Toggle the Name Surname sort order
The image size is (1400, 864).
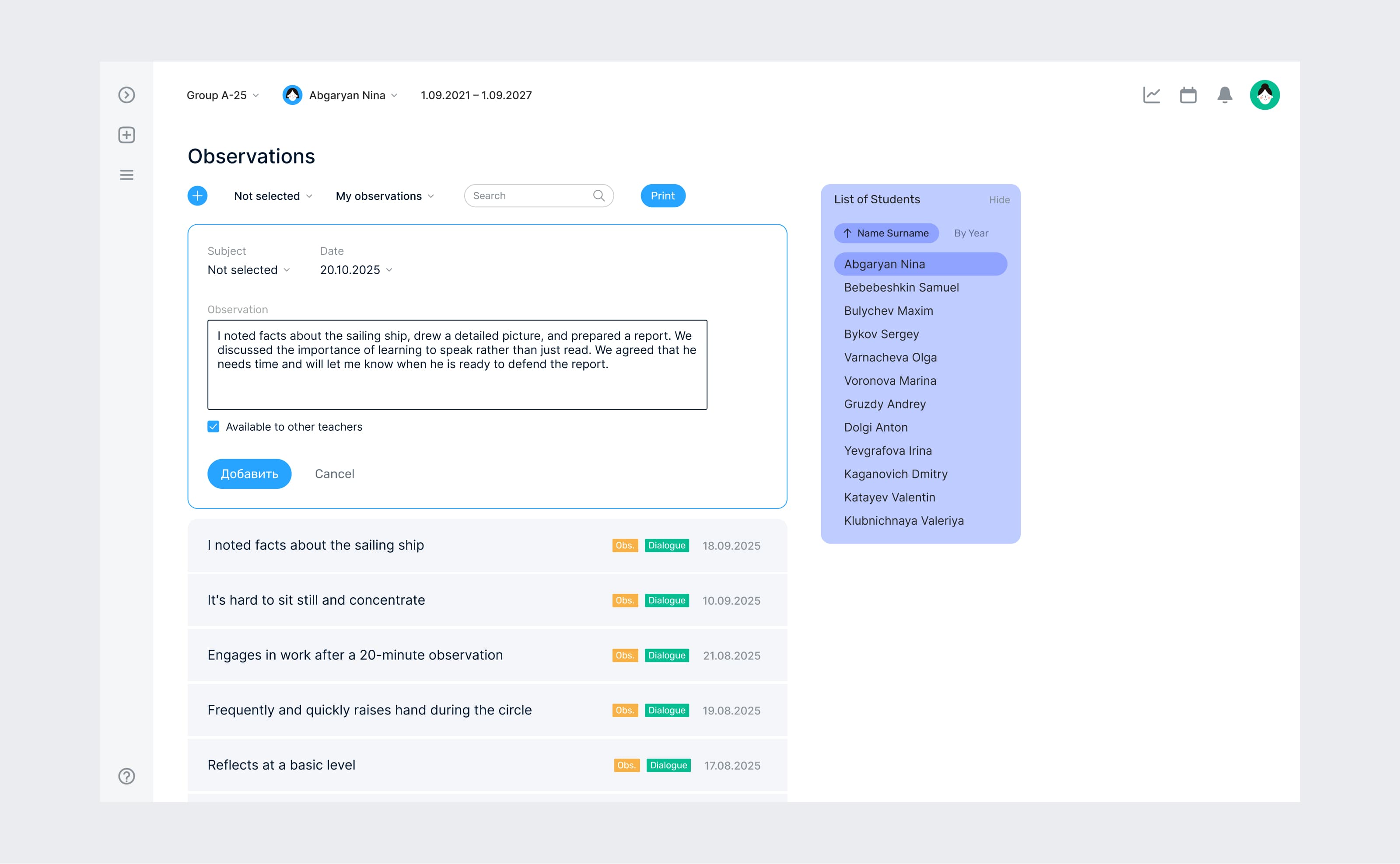pos(886,233)
